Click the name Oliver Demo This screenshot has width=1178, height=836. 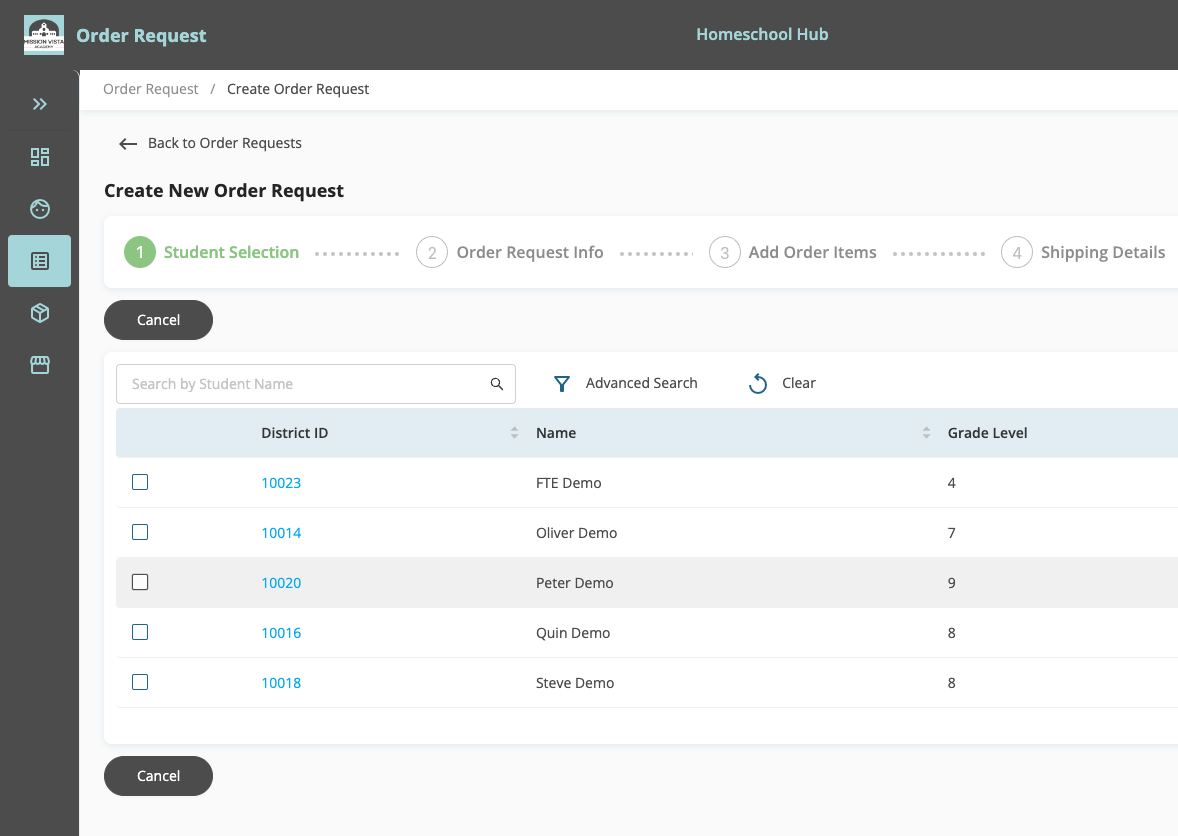[x=576, y=533]
